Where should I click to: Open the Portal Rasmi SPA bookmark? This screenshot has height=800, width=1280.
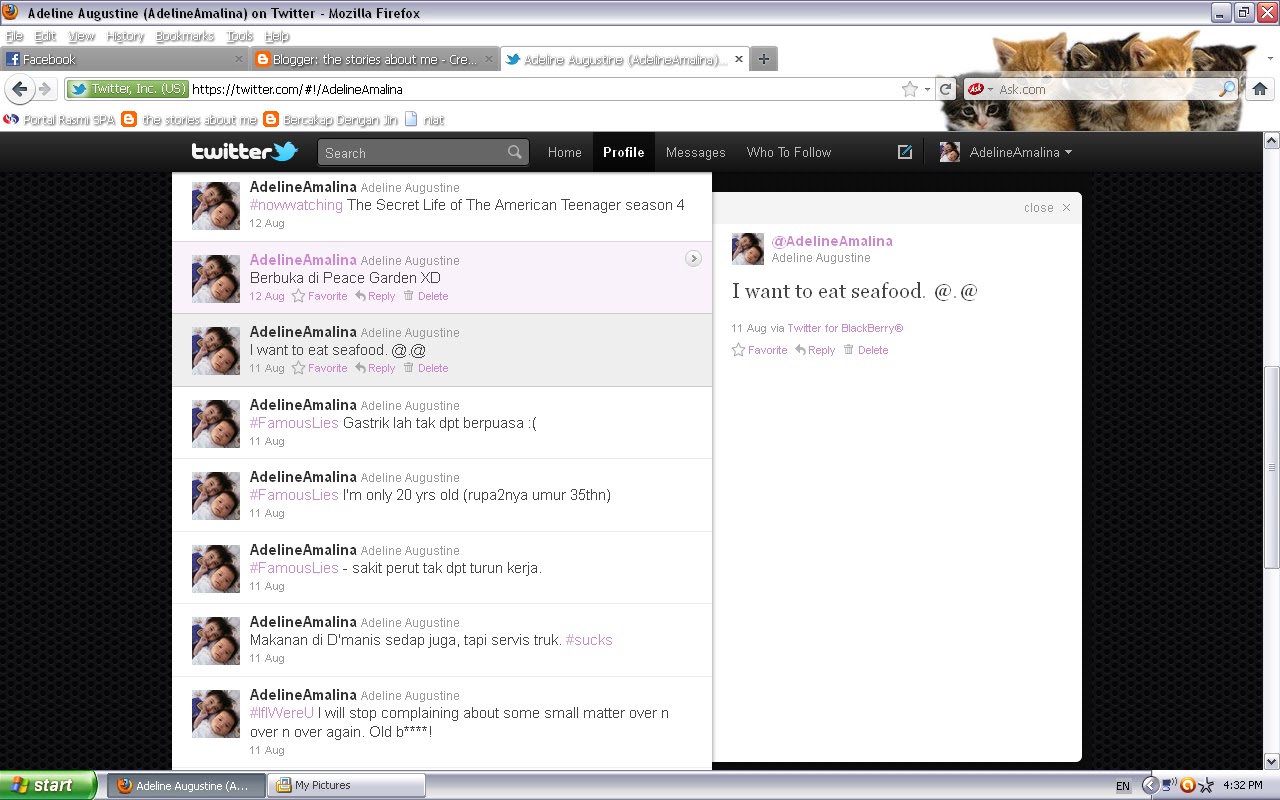click(60, 119)
